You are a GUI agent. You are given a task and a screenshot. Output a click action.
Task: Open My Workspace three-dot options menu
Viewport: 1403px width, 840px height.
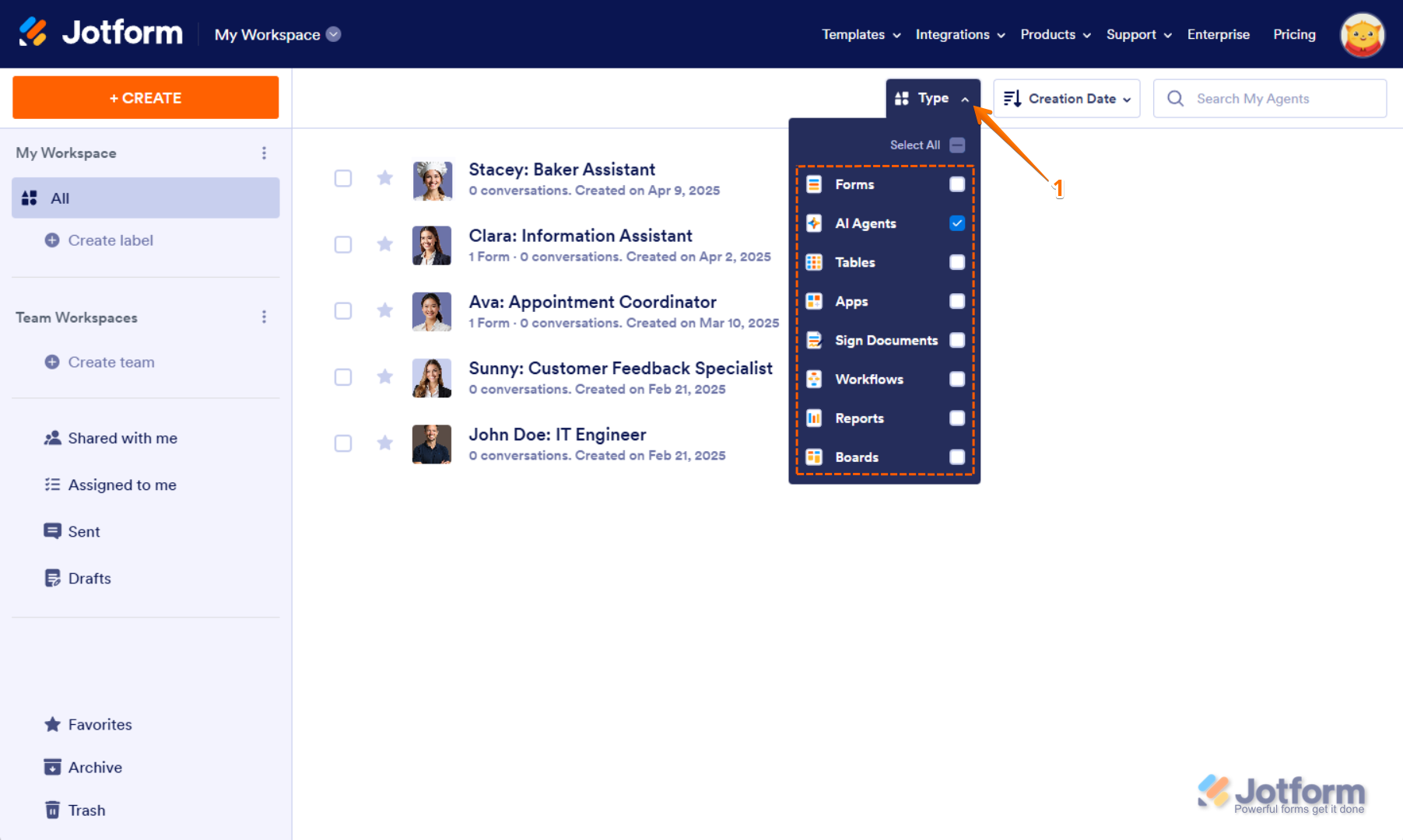(265, 153)
